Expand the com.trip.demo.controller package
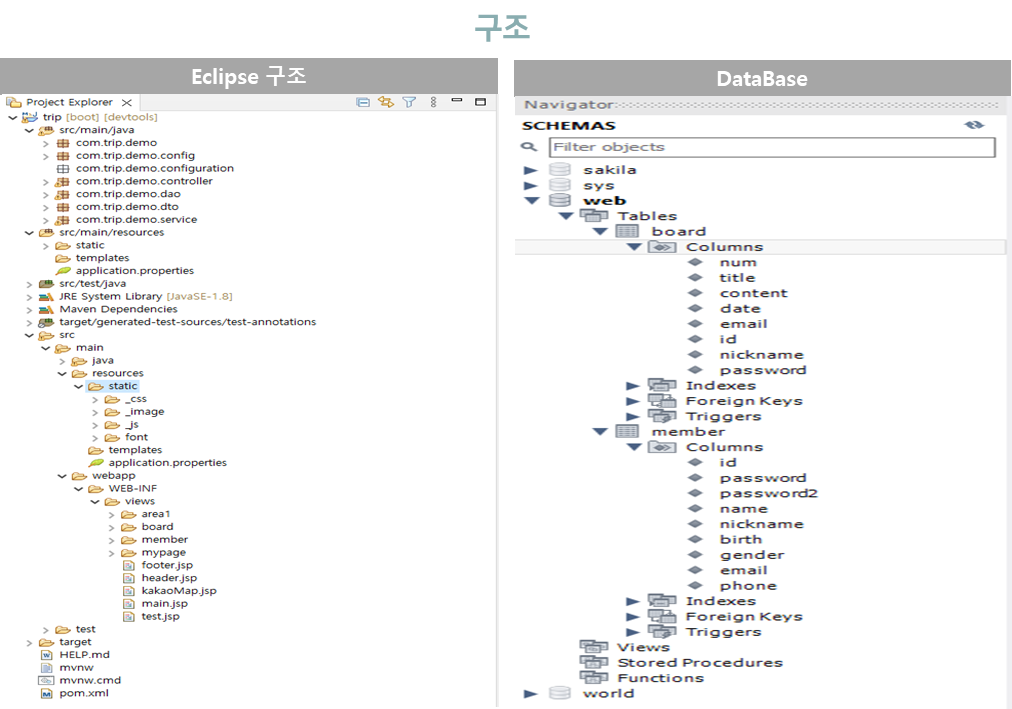 pyautogui.click(x=46, y=182)
